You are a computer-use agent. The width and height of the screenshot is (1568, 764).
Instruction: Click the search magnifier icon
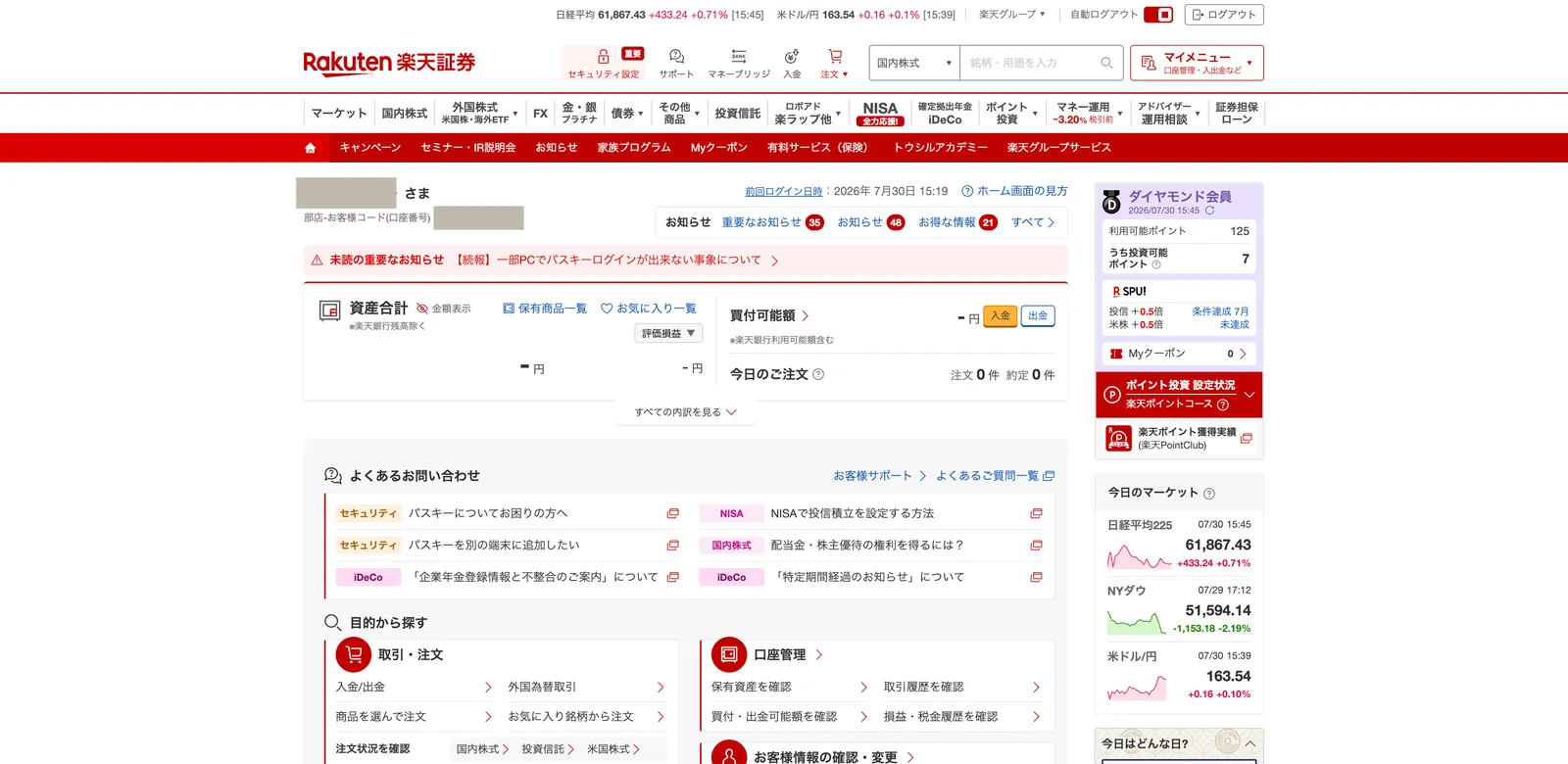(x=1106, y=63)
